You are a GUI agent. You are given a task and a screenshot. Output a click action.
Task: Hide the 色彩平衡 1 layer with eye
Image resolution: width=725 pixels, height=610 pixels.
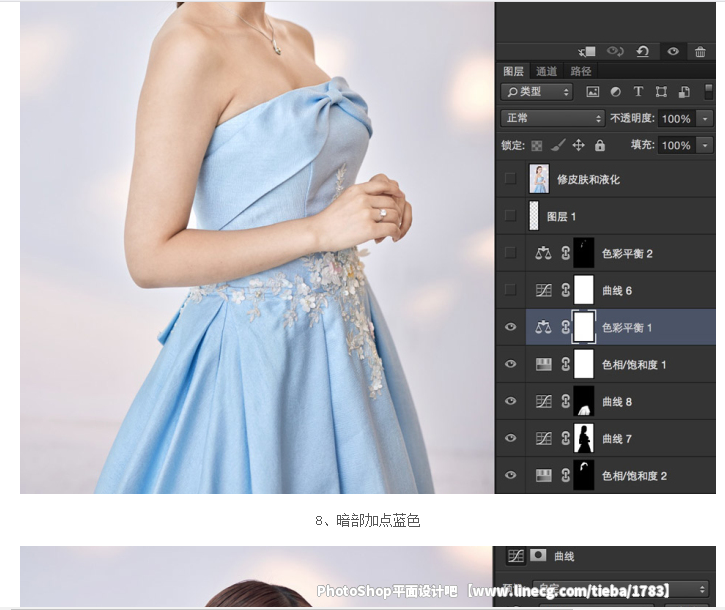[510, 327]
